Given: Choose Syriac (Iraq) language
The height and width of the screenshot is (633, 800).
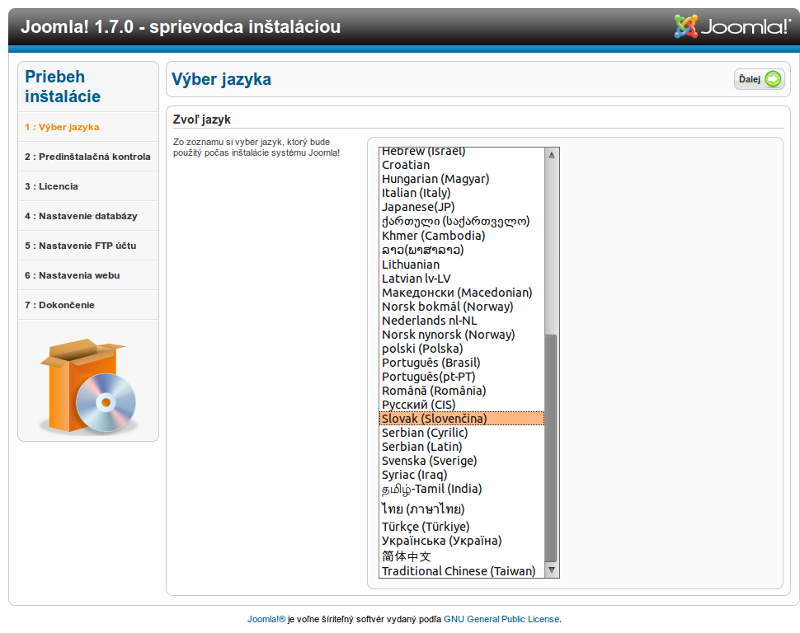Looking at the screenshot, I should (462, 475).
